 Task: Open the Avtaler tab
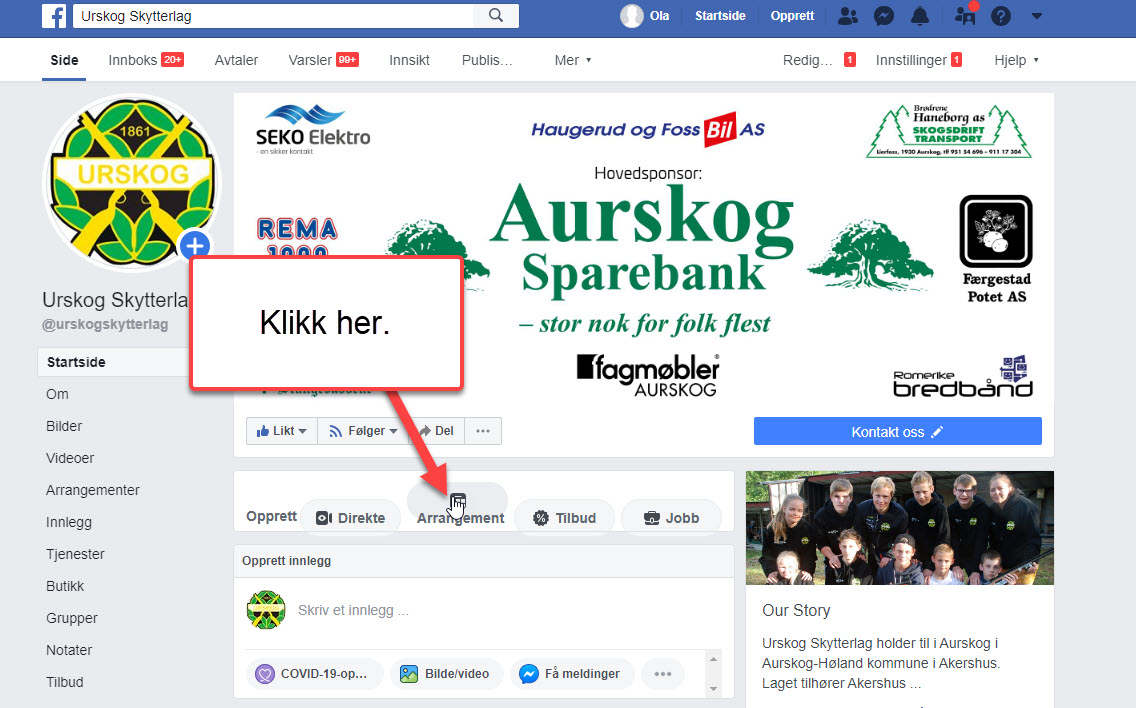click(x=236, y=60)
